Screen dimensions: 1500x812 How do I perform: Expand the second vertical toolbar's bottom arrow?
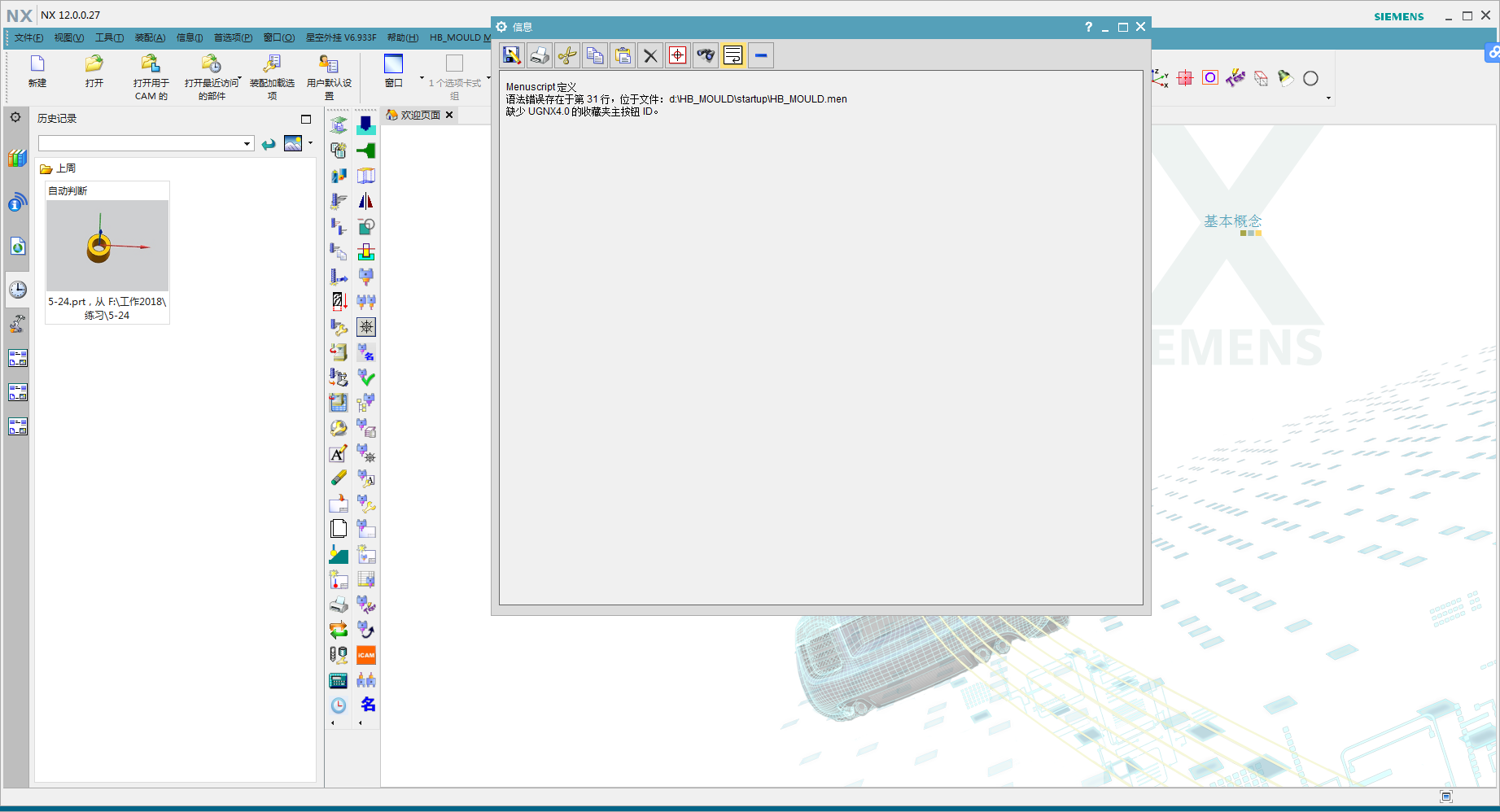(361, 723)
